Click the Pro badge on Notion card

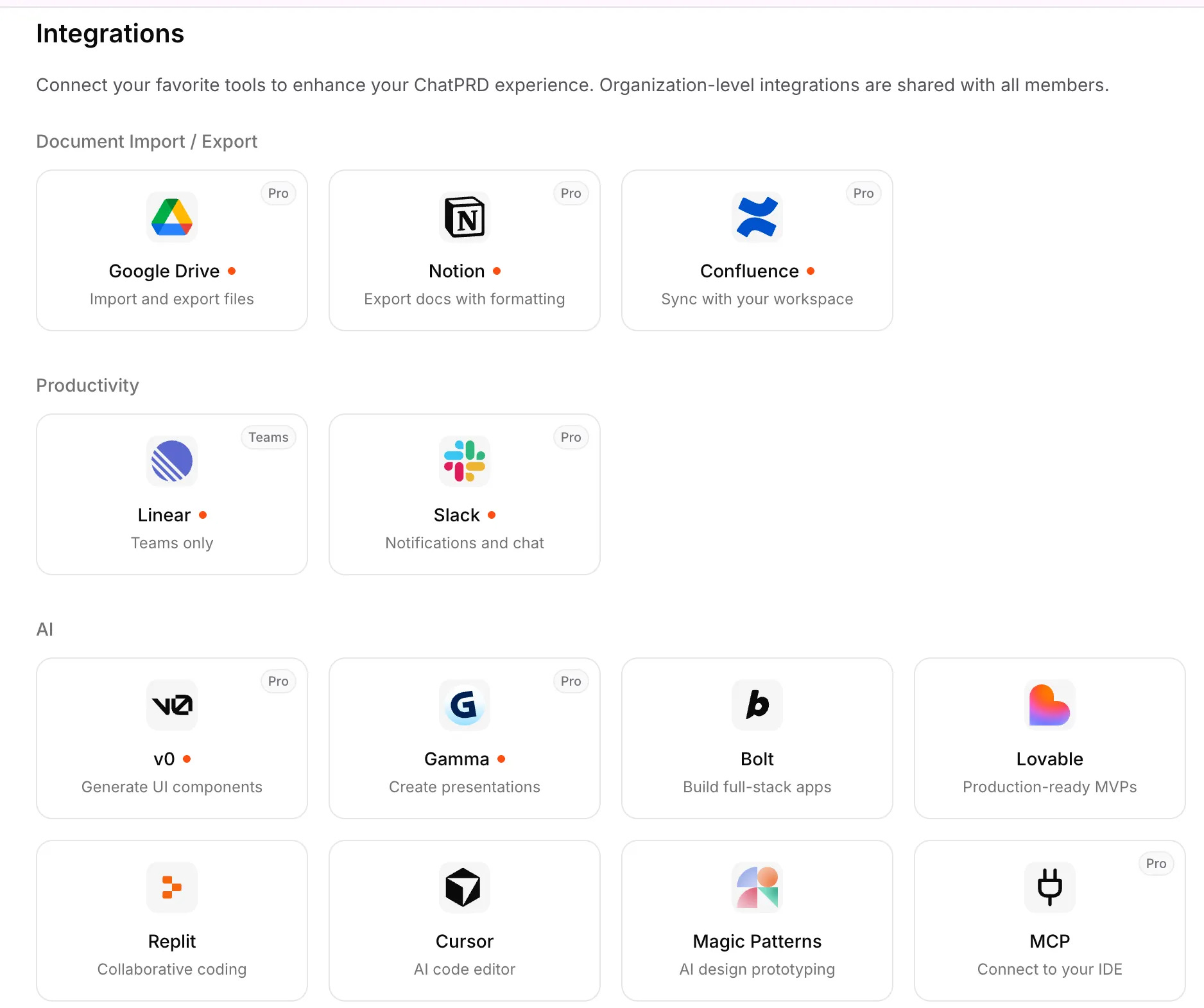tap(571, 193)
